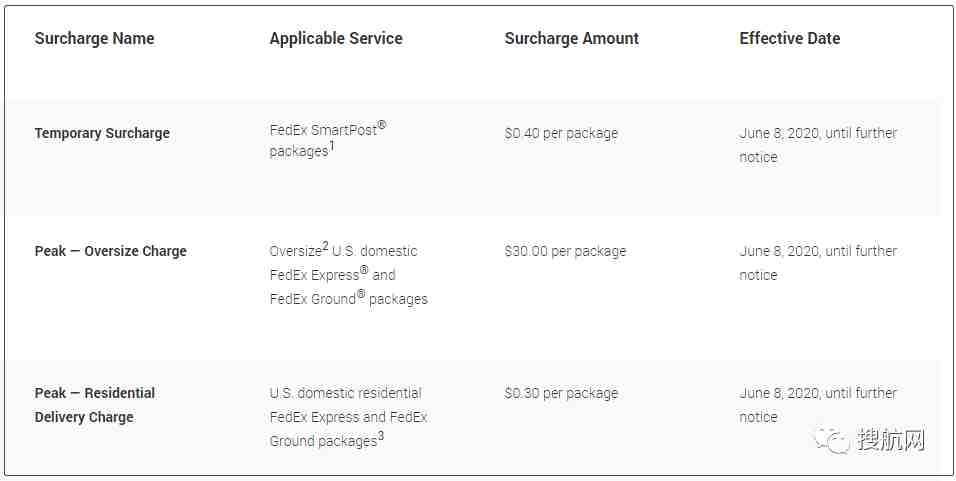Click the FedEx Ground packages oversize text
Viewport: 956px width, 481px height.
pyautogui.click(x=349, y=299)
